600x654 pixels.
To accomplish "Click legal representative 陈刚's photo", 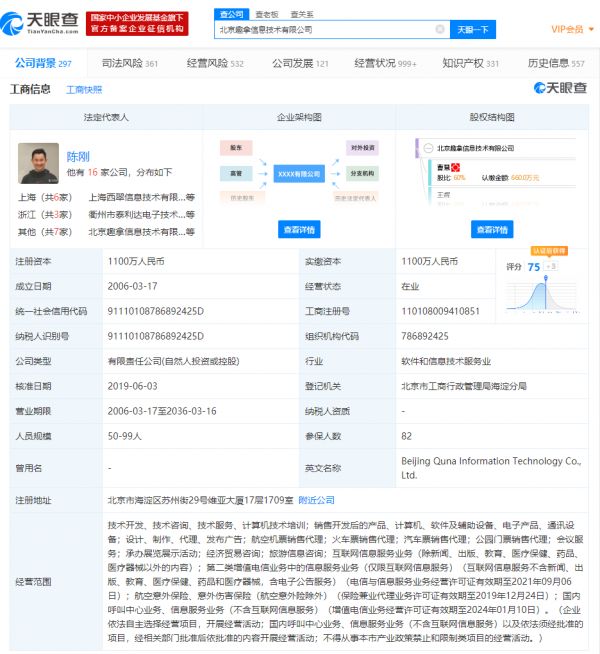I will coord(38,163).
